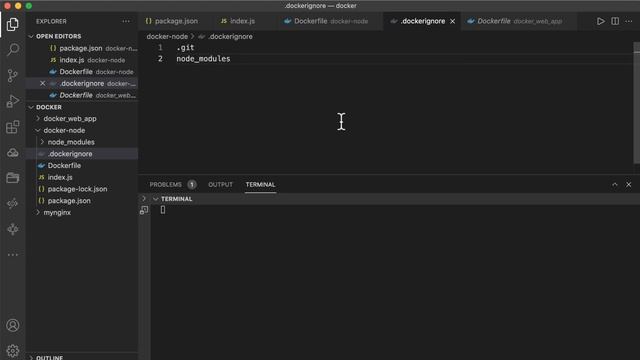
Task: Select the Terminal panel tab
Action: tap(260, 185)
